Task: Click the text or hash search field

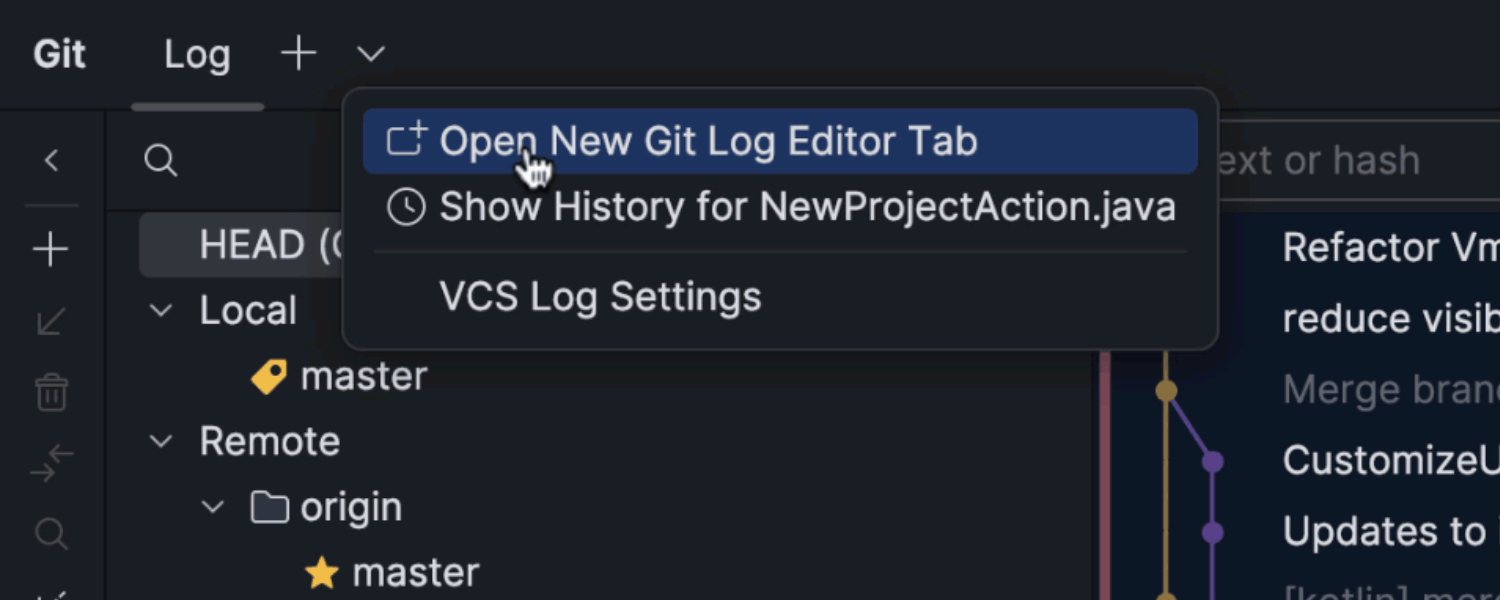Action: 1350,160
